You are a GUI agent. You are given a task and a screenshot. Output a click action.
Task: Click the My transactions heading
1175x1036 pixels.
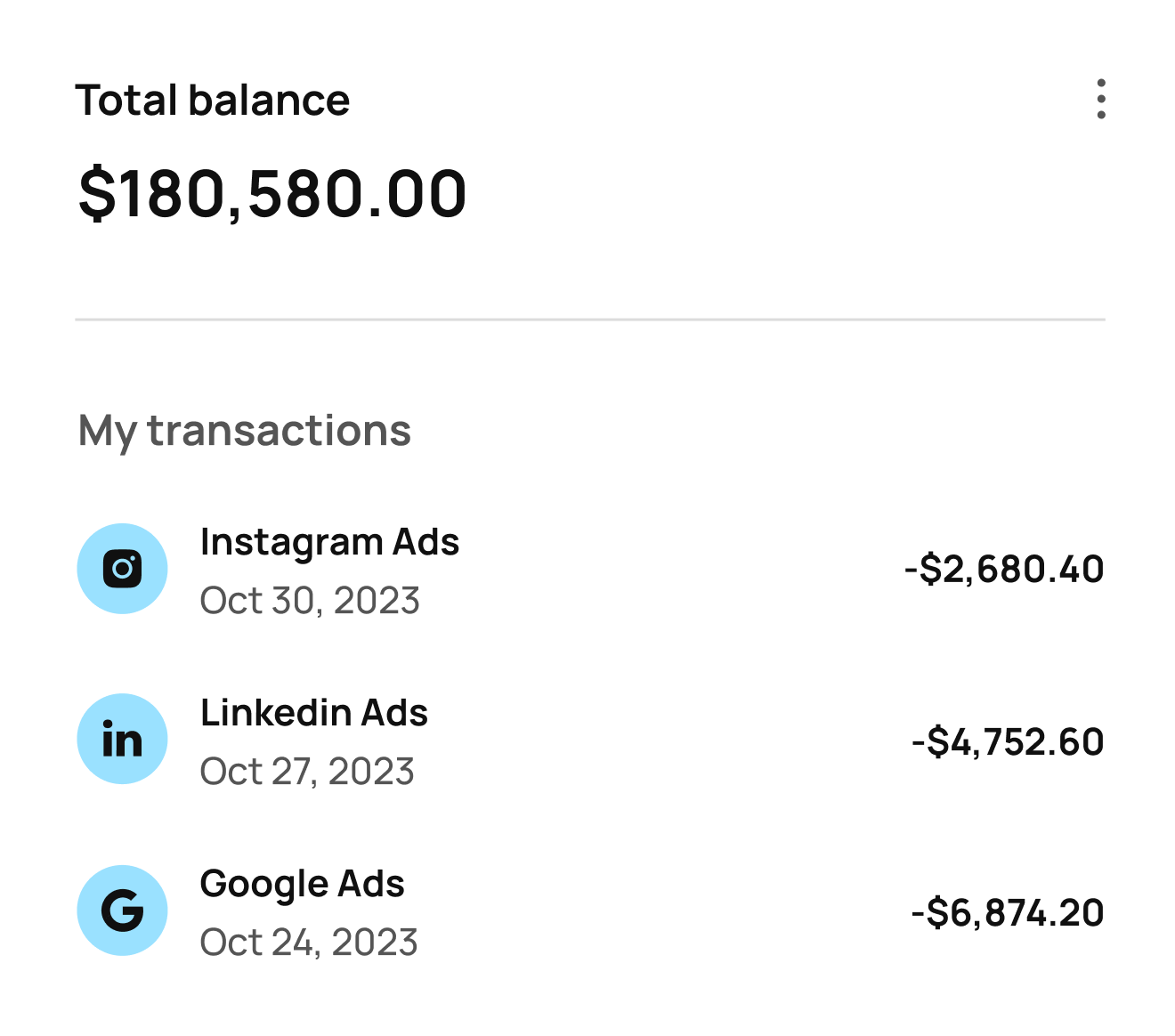point(245,431)
